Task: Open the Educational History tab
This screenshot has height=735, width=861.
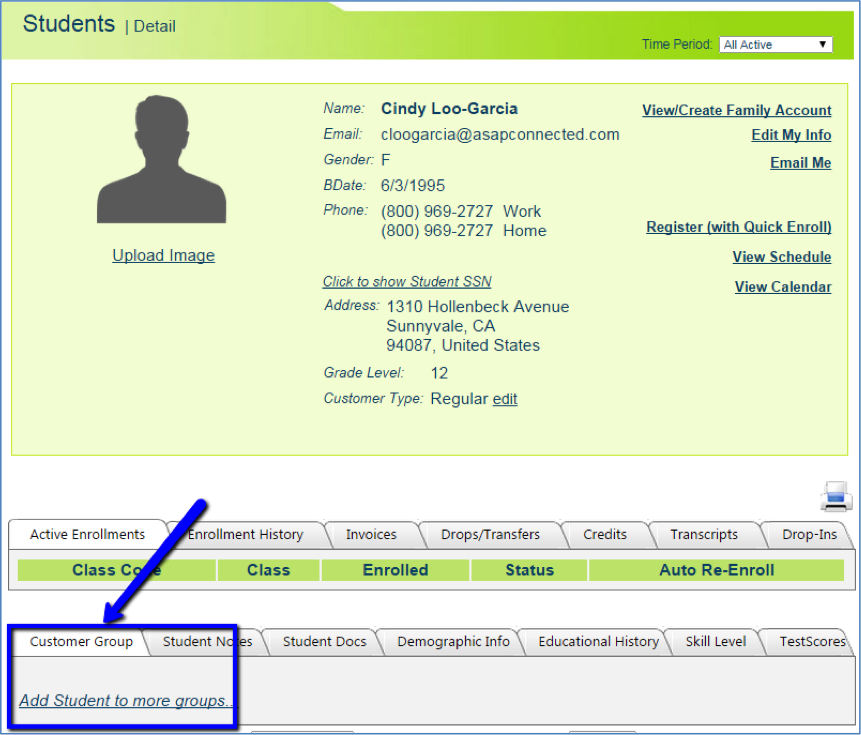Action: point(598,641)
